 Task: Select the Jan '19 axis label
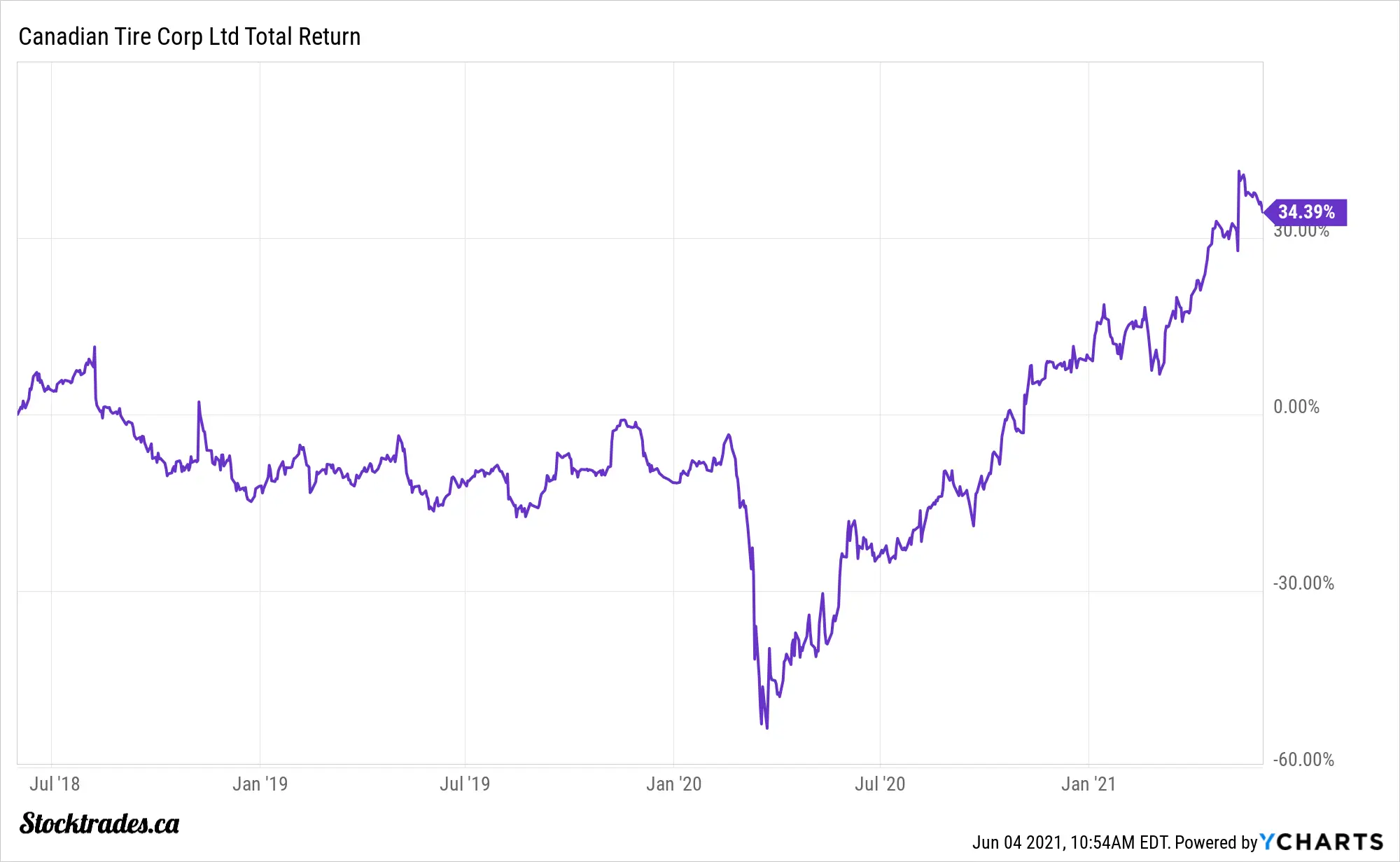click(260, 784)
